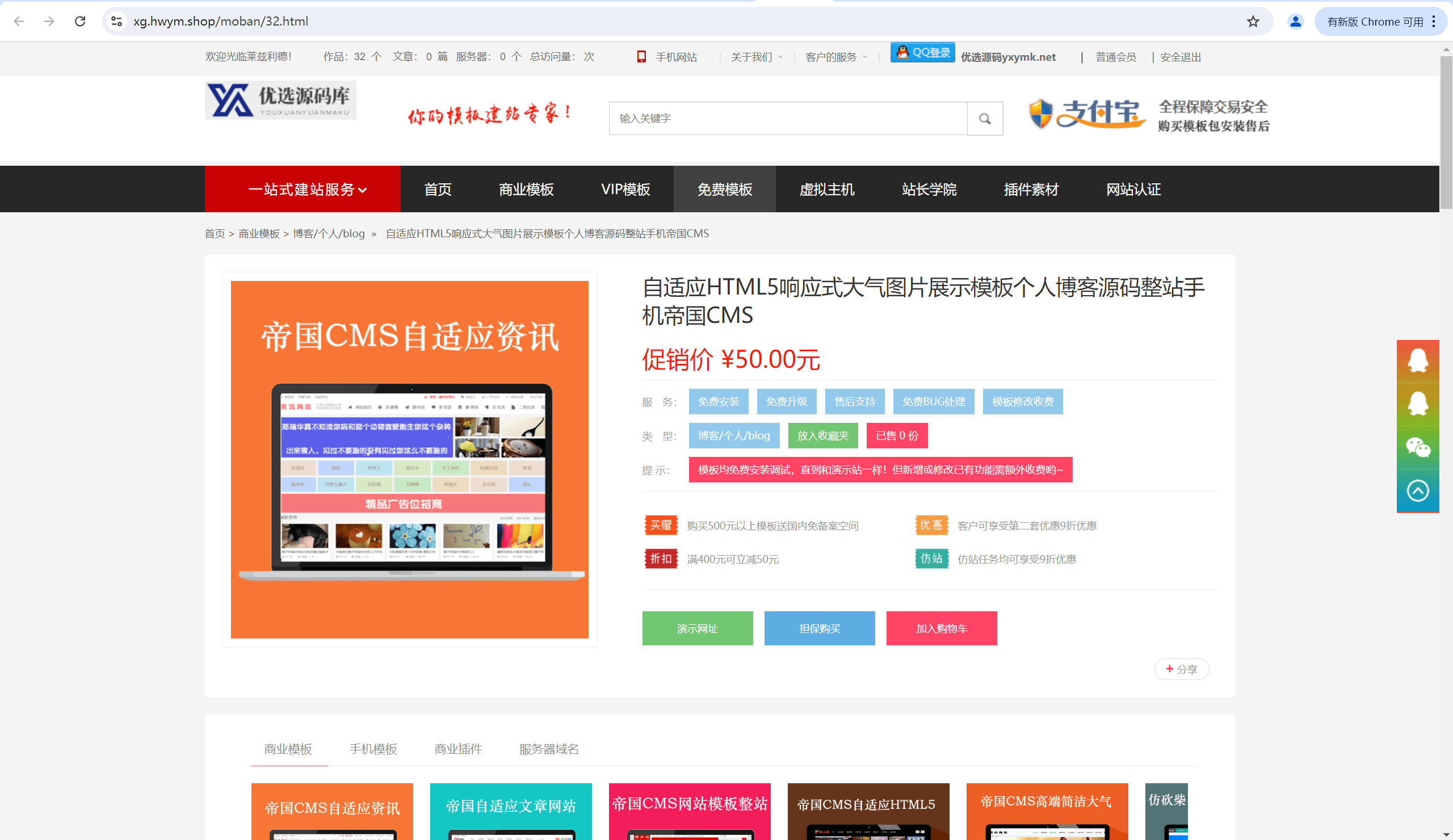Open the 帝国CMS网站模板整站 template thumbnail
The image size is (1453, 840).
click(x=690, y=811)
